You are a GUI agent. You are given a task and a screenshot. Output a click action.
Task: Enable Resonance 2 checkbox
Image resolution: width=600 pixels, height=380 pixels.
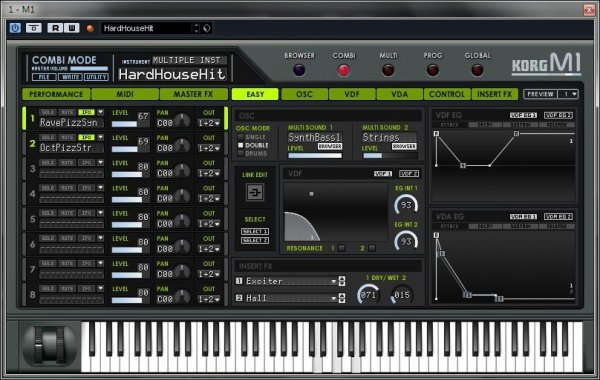point(372,248)
